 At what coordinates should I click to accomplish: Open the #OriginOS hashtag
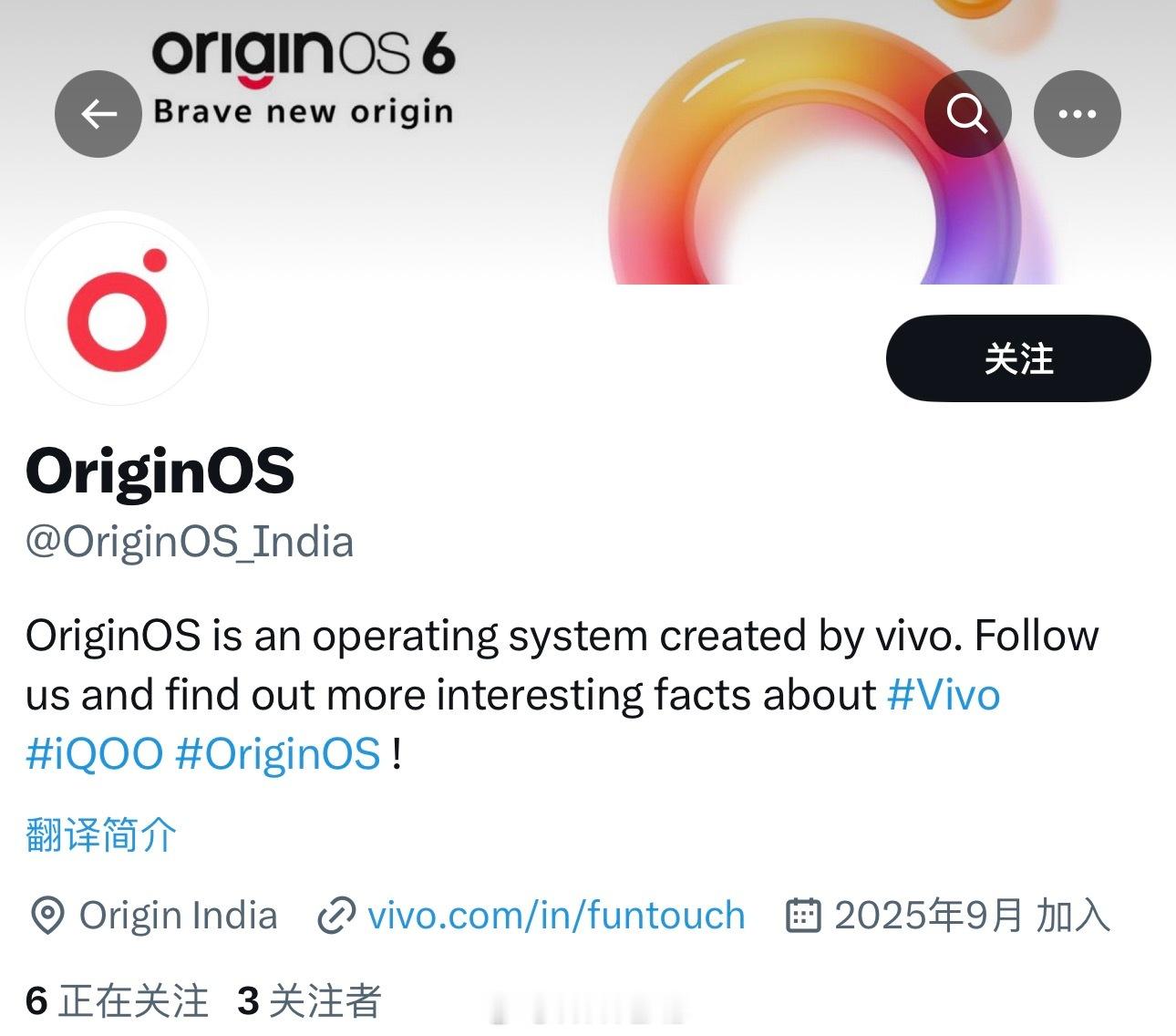pyautogui.click(x=277, y=754)
